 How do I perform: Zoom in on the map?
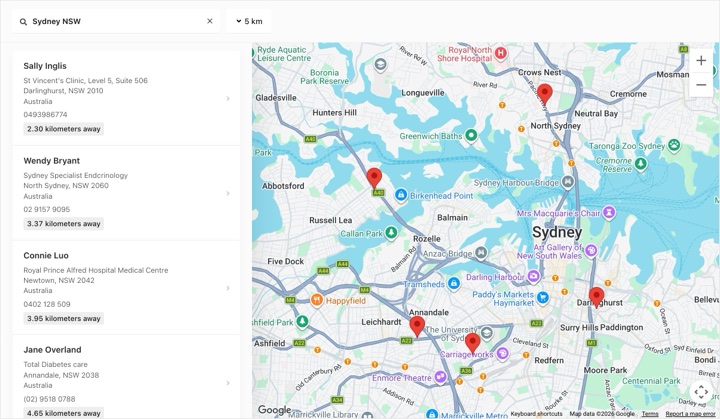701,61
